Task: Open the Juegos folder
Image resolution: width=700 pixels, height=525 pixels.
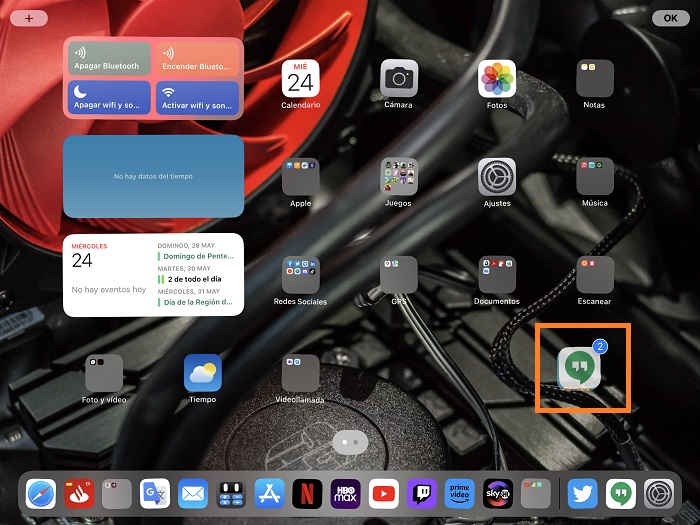Action: [x=399, y=177]
